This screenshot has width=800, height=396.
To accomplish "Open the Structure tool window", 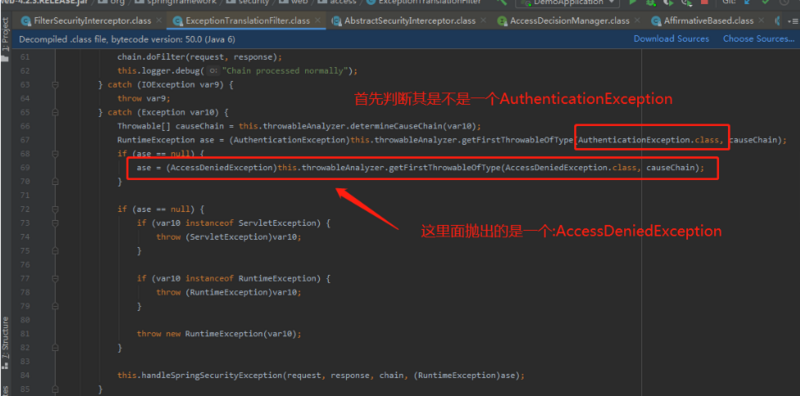I will click(x=5, y=342).
